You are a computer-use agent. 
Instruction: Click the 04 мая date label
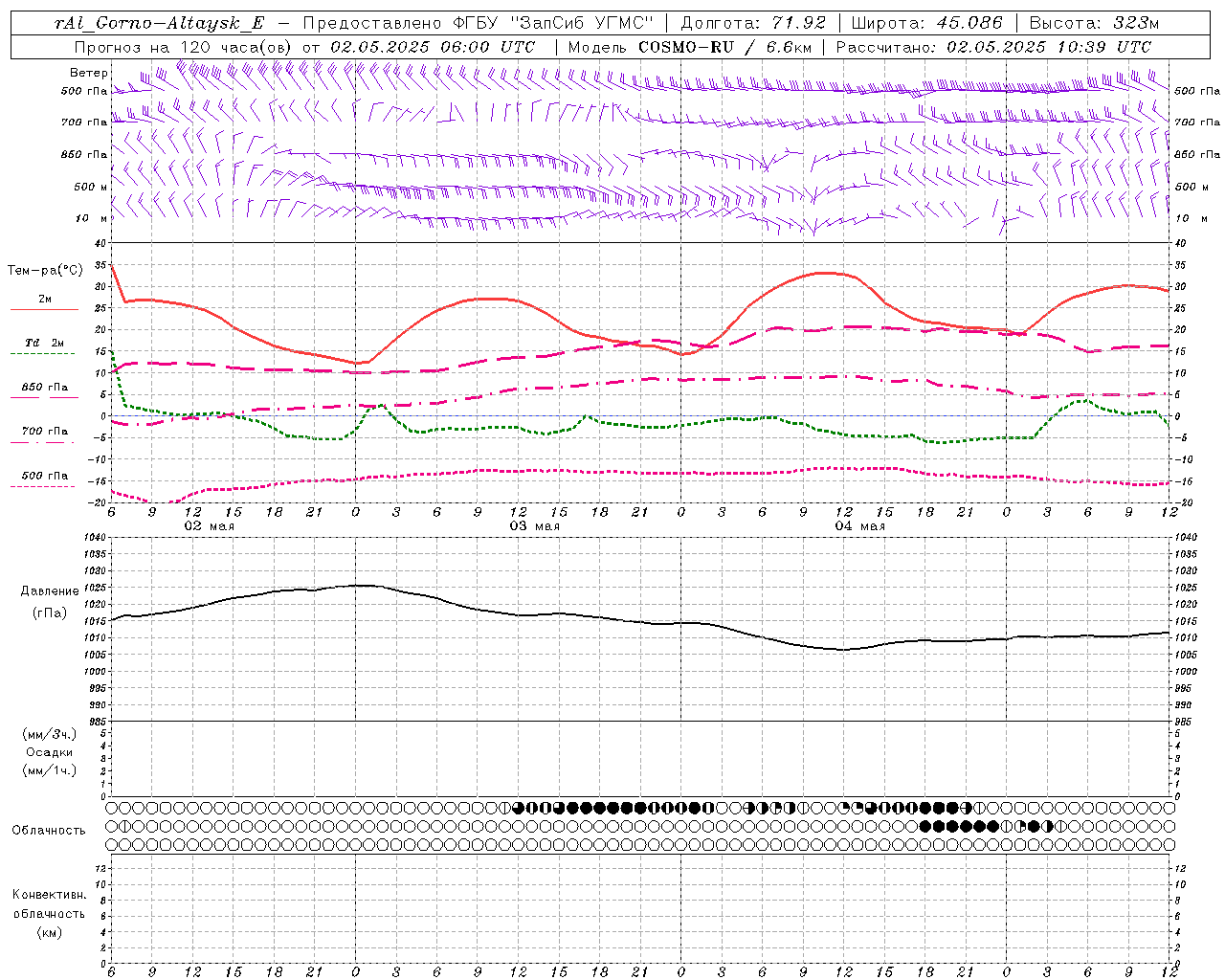pyautogui.click(x=859, y=526)
